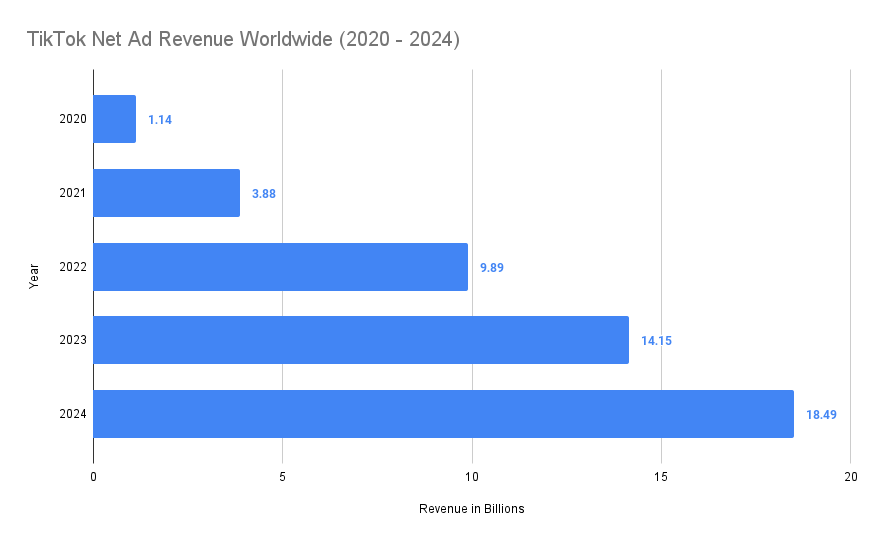Viewport: 878px width, 543px height.
Task: Click the 9.89 data label
Action: (492, 267)
